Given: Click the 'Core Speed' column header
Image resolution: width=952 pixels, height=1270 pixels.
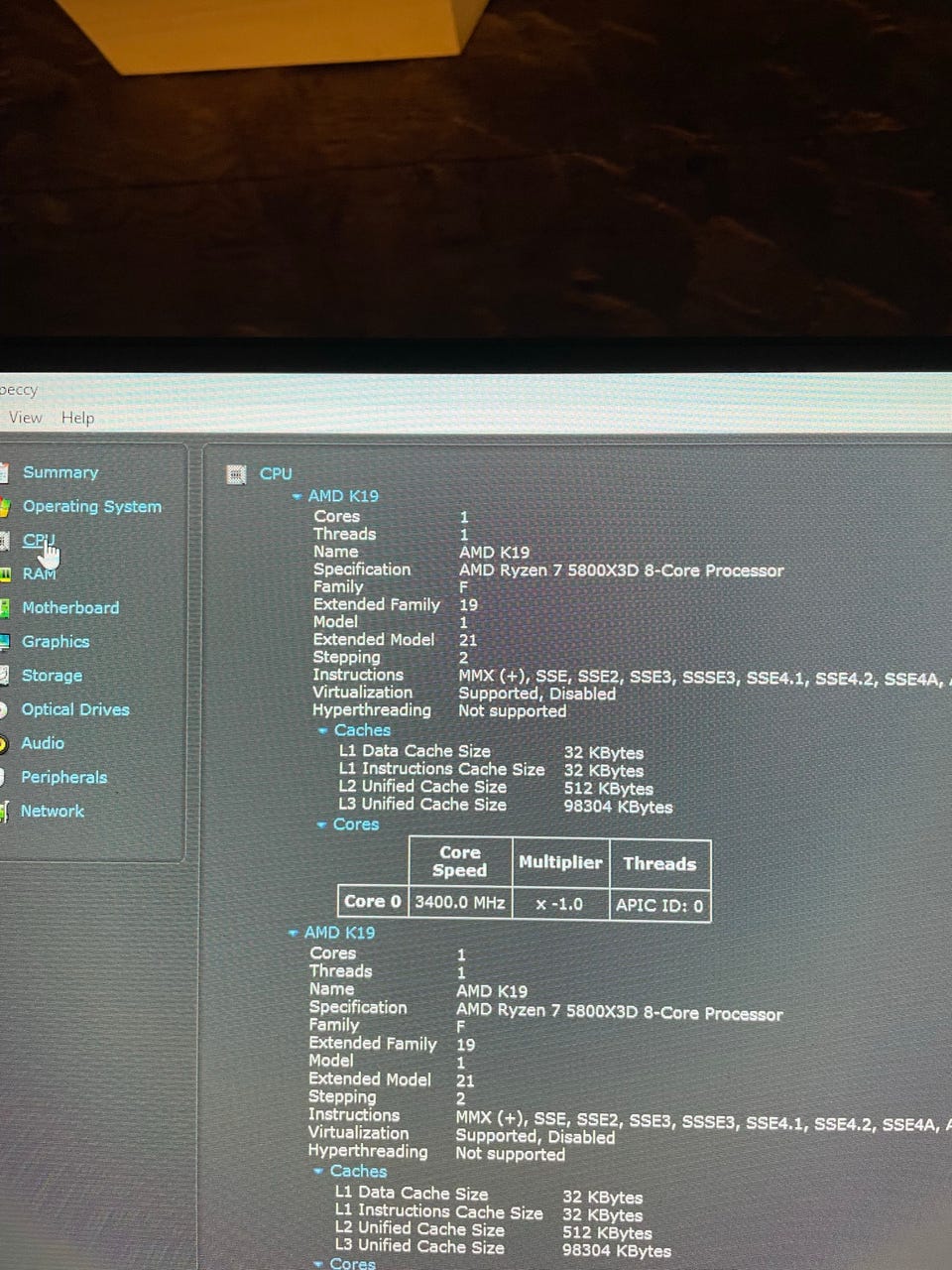Looking at the screenshot, I should click(x=460, y=861).
